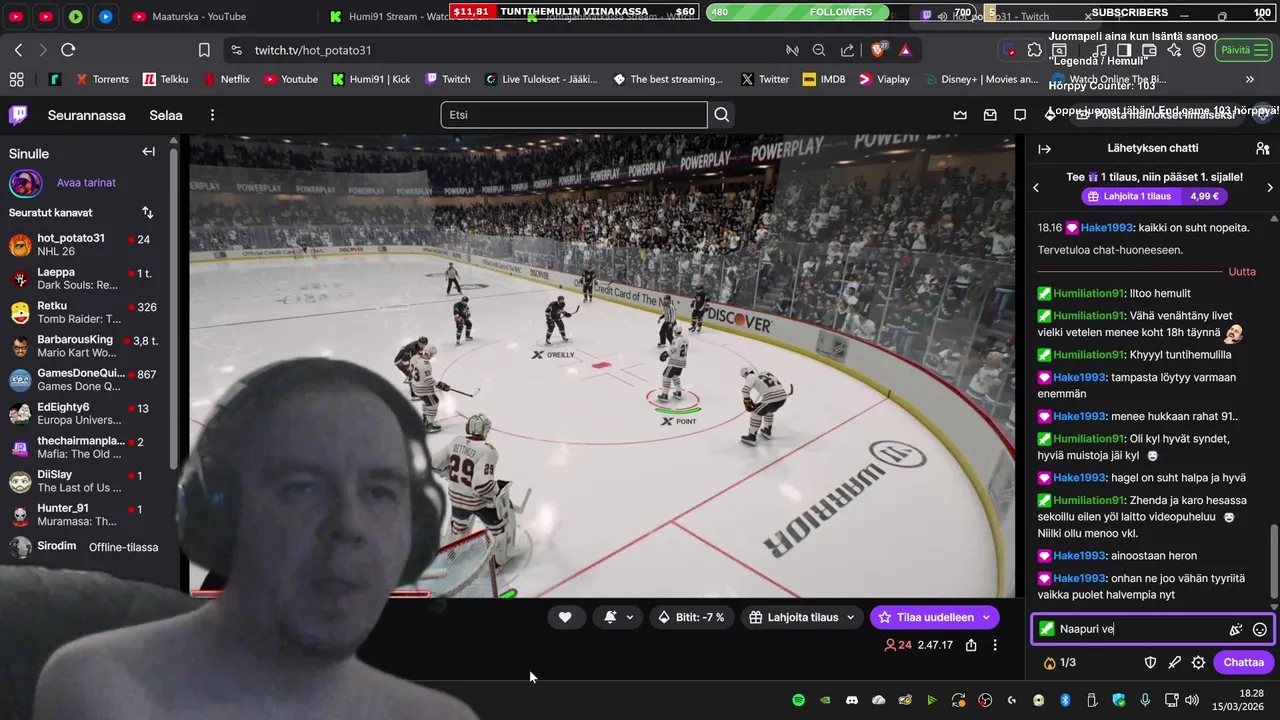Click the chat scrollbar thumb

pos(1274,562)
